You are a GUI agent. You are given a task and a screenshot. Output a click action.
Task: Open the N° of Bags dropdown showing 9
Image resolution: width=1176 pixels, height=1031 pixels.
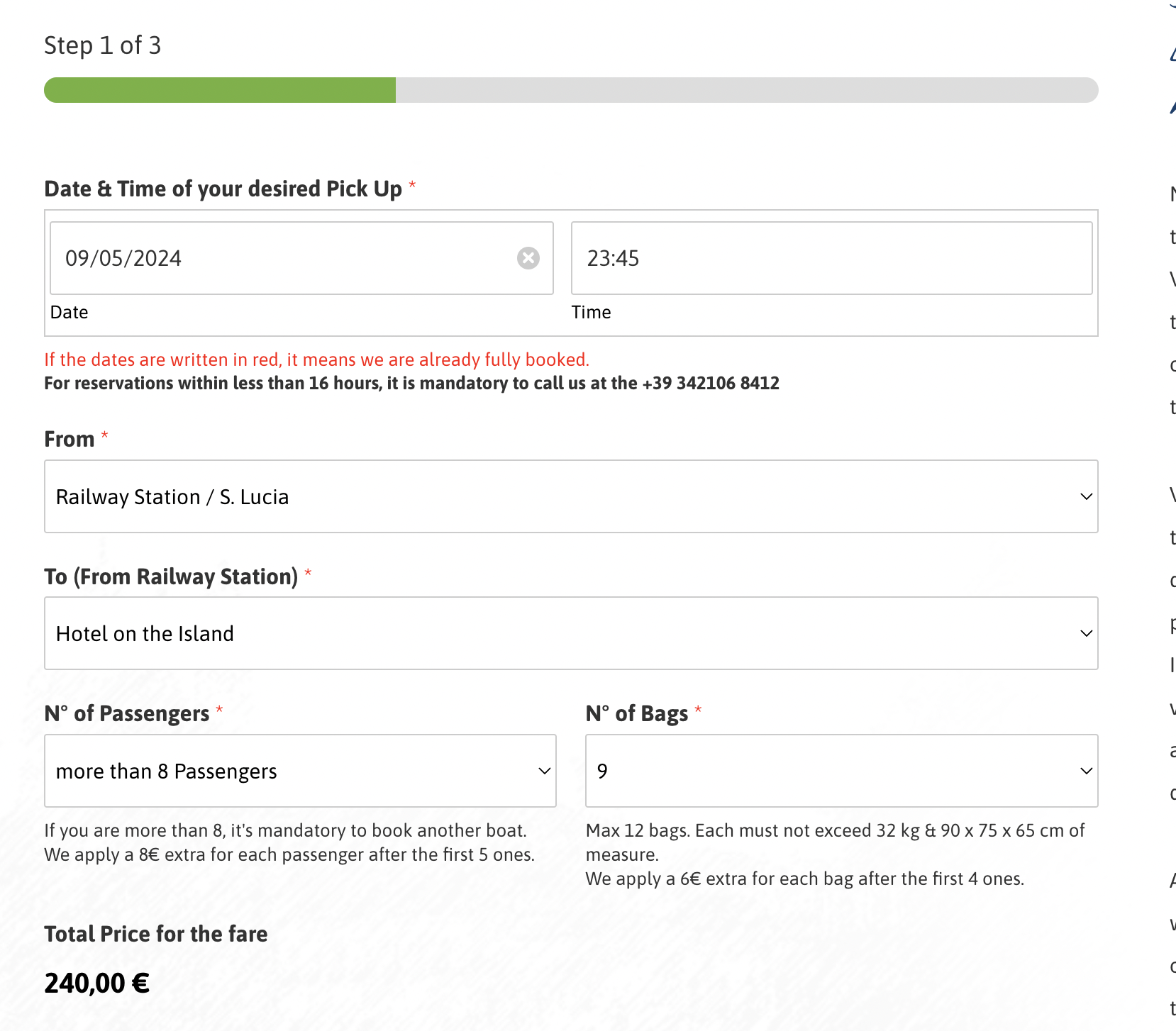click(x=841, y=771)
